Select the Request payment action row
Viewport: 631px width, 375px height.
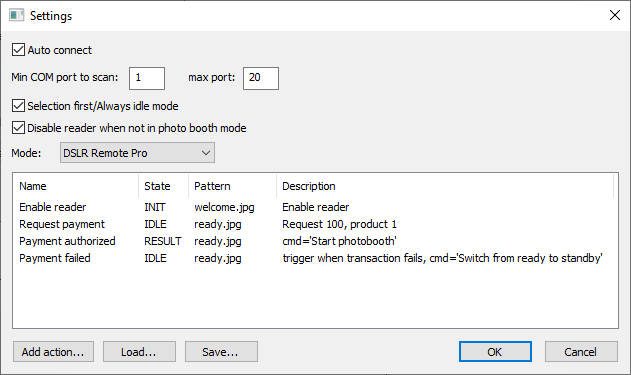315,224
